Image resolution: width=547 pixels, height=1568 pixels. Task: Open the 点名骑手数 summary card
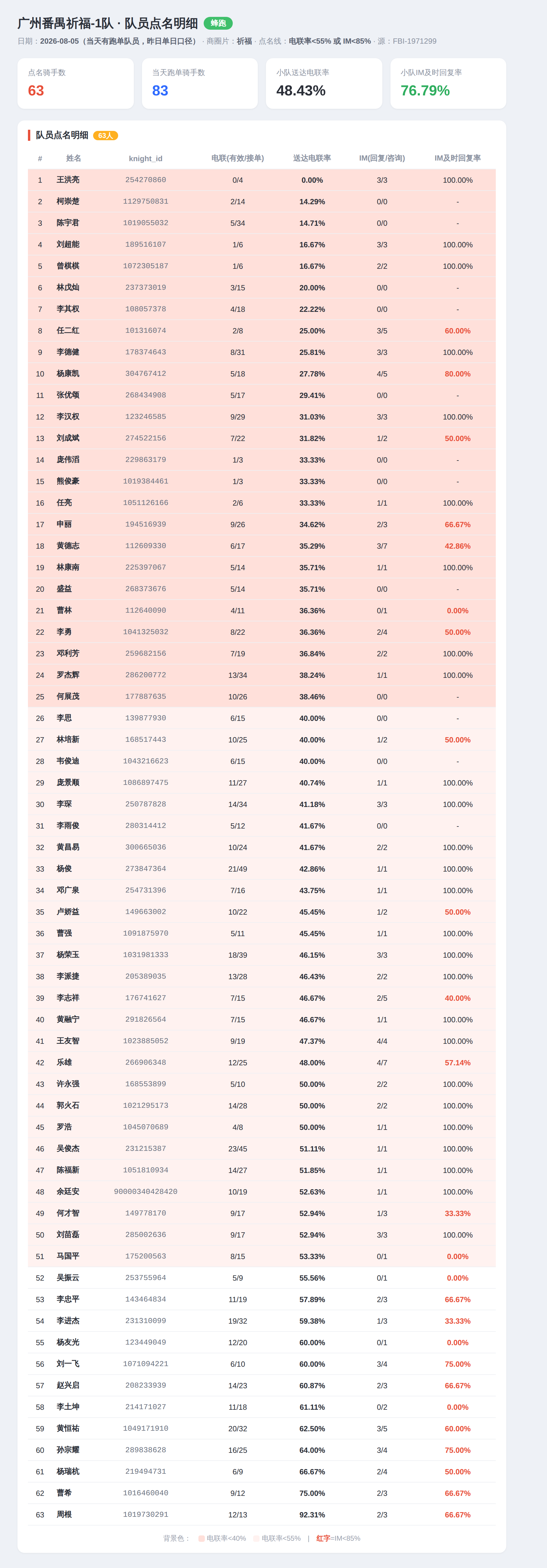click(x=76, y=83)
